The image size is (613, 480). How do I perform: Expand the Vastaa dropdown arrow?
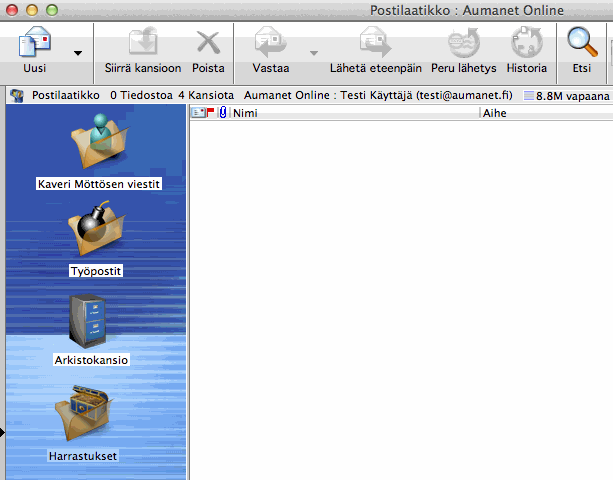[313, 52]
